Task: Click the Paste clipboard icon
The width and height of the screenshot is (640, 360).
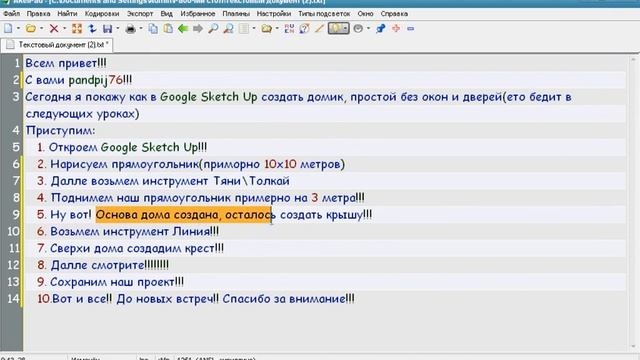Action: (x=168, y=29)
